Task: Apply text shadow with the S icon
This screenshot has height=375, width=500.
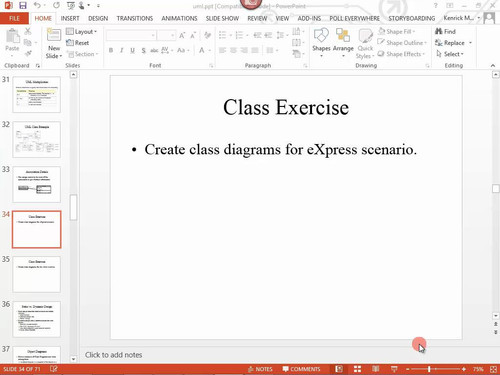Action: click(x=143, y=50)
